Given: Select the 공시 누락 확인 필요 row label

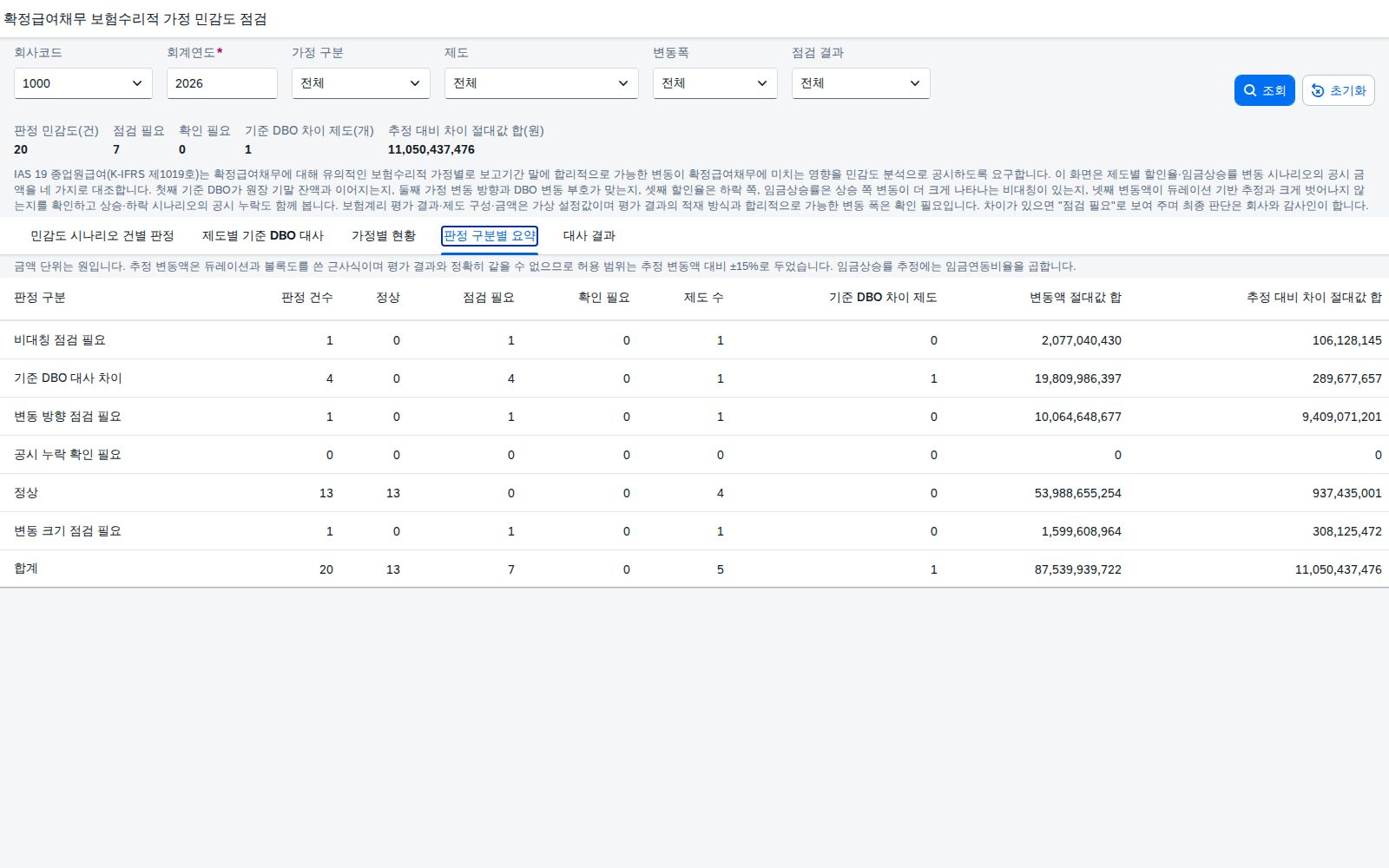Looking at the screenshot, I should pyautogui.click(x=68, y=455).
